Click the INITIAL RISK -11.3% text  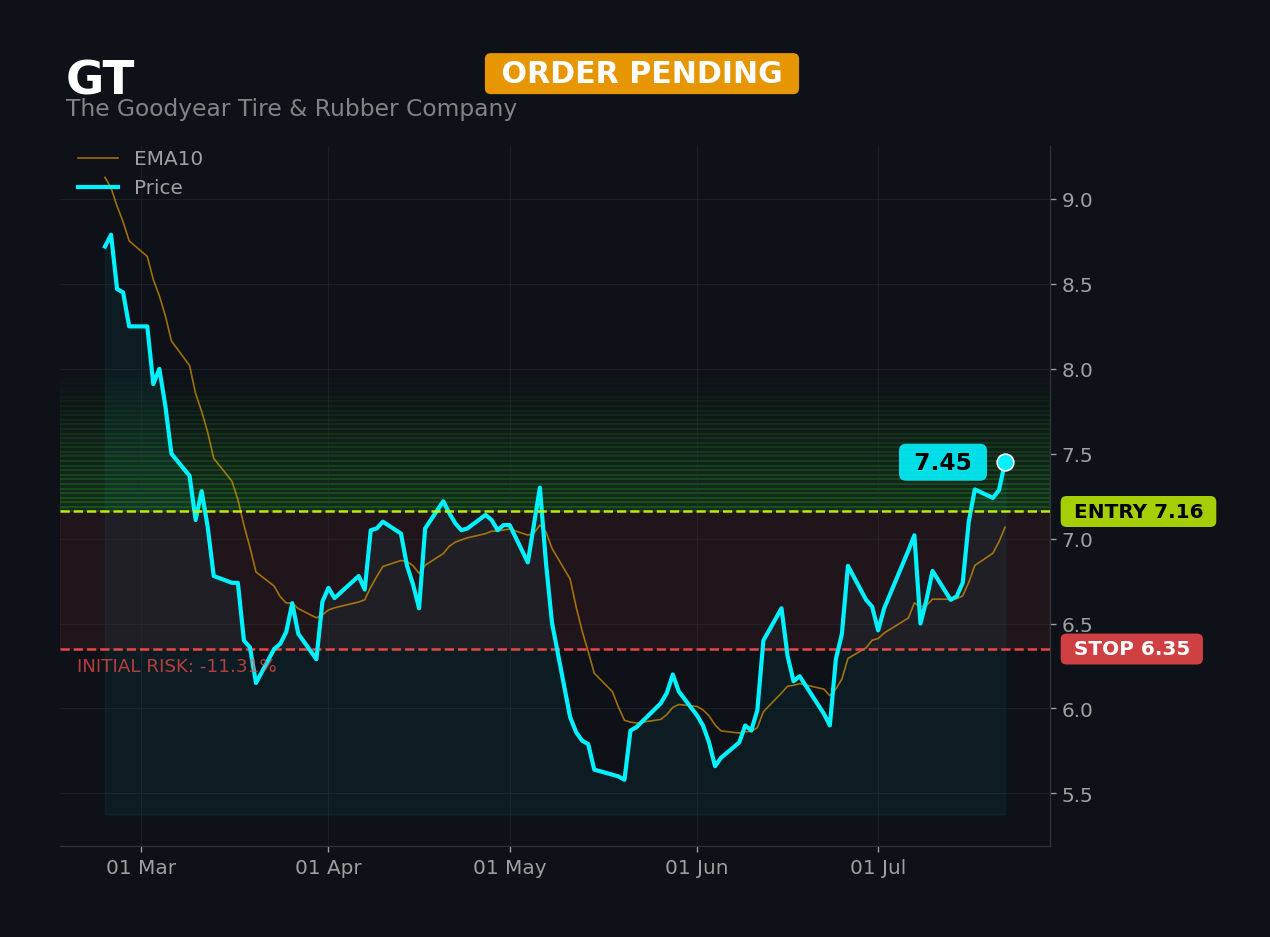[x=177, y=667]
